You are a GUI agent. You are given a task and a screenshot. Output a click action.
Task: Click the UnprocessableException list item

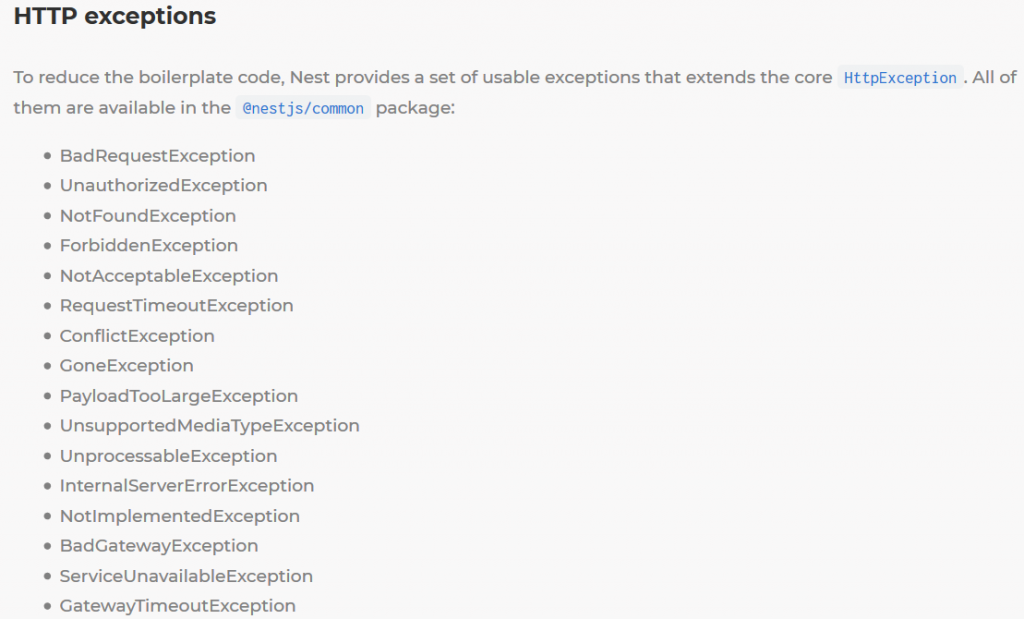point(168,456)
